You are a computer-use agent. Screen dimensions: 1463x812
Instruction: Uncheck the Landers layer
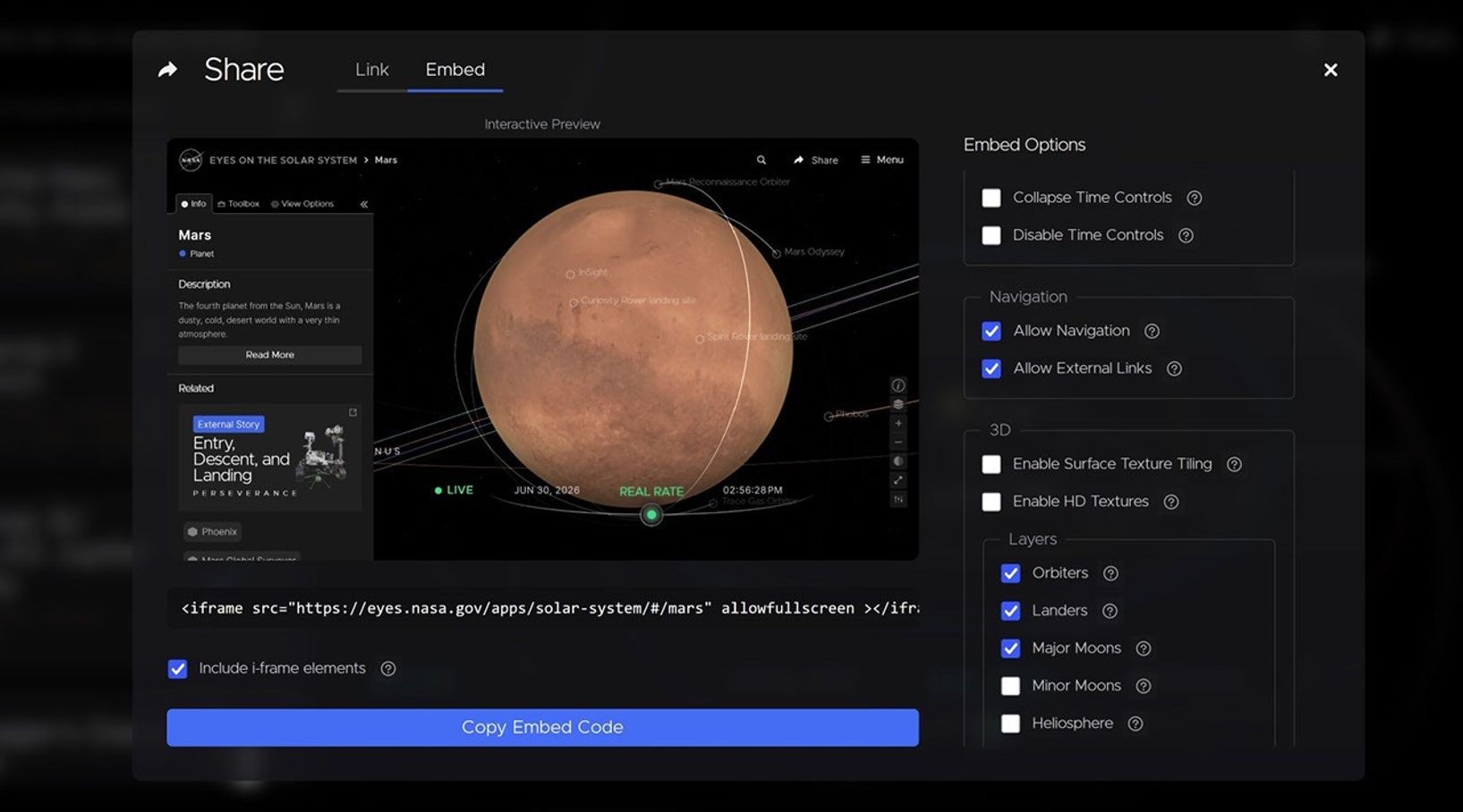pos(1010,611)
